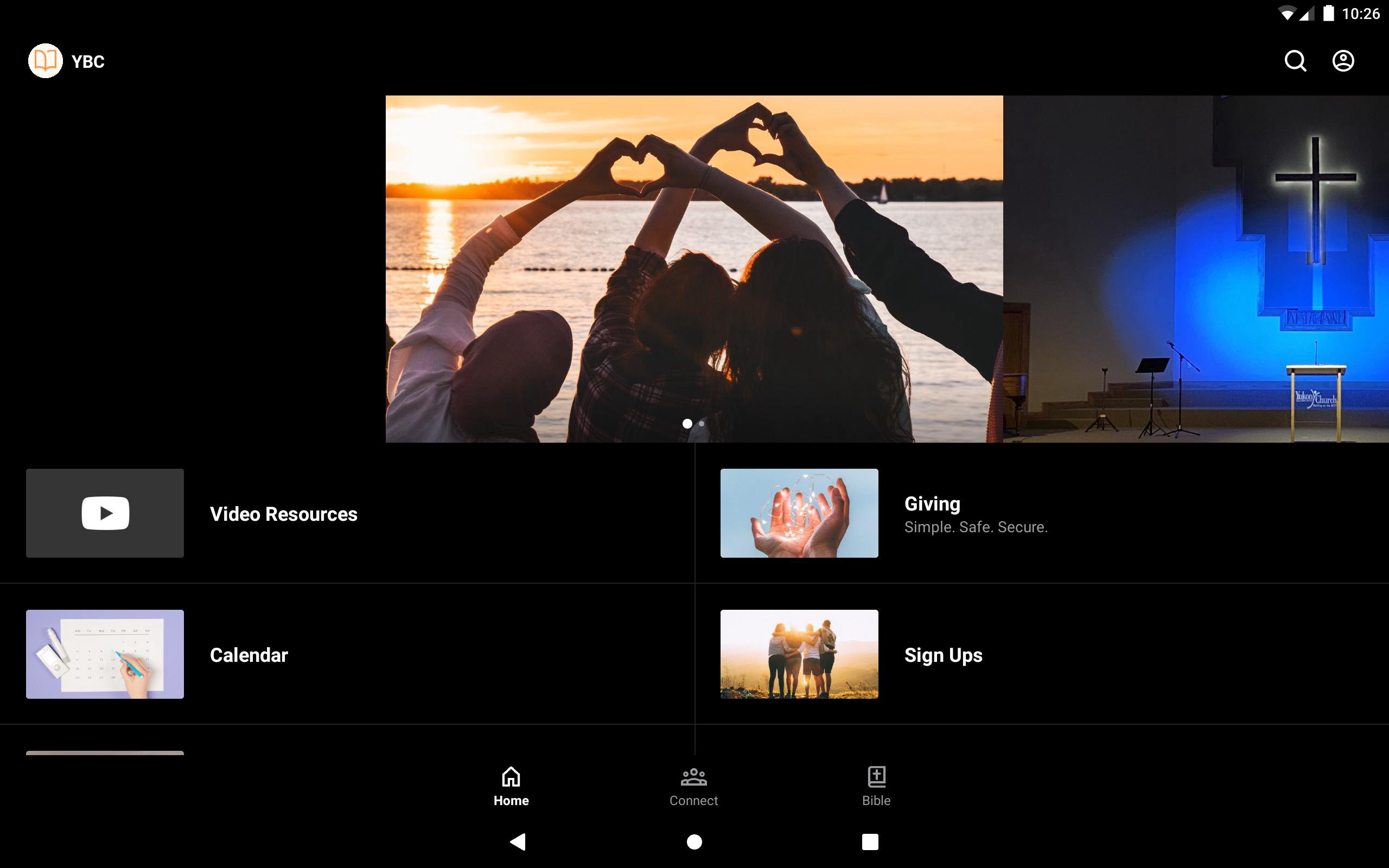The width and height of the screenshot is (1389, 868).
Task: Select second carousel page dot
Action: tap(702, 424)
